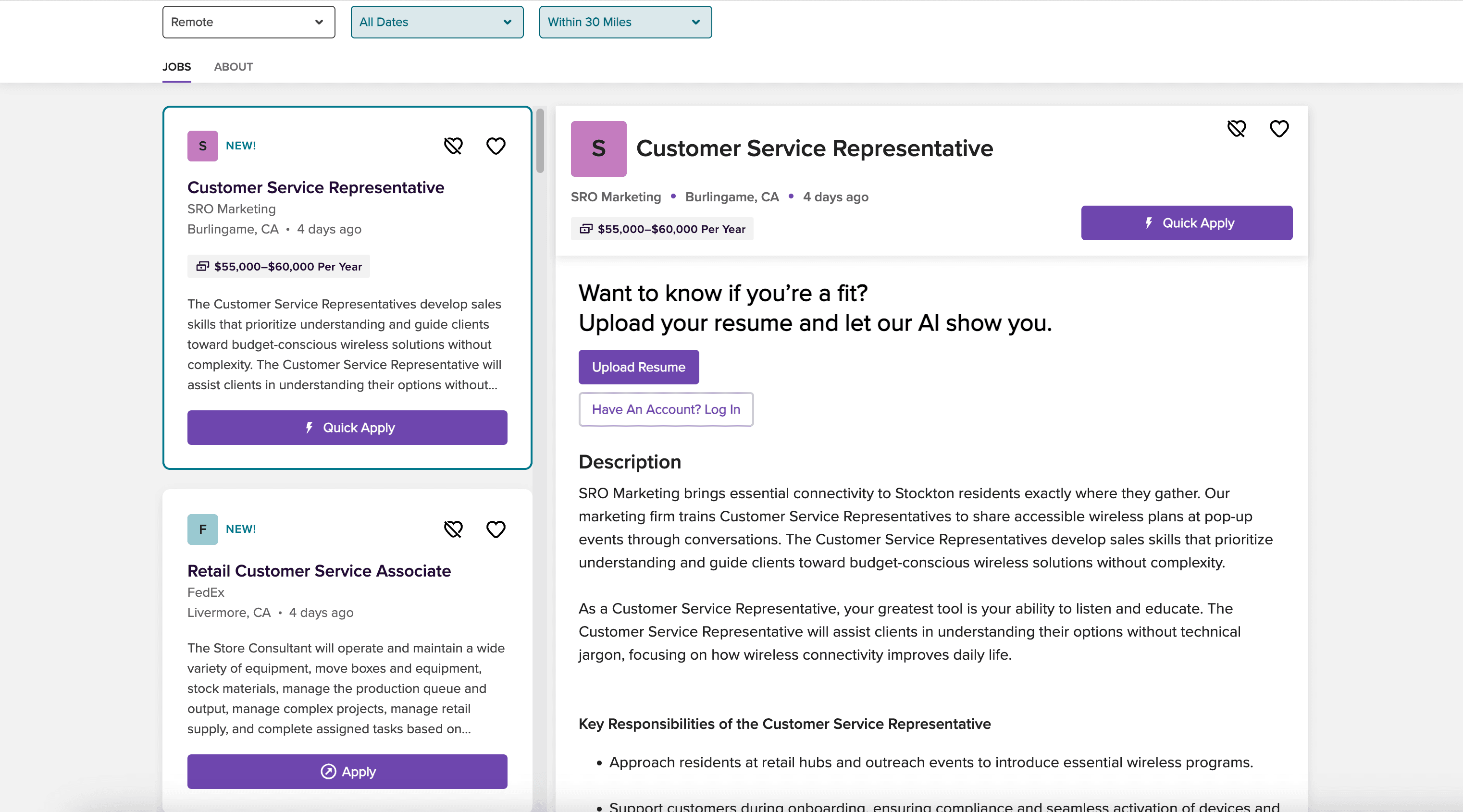Screen dimensions: 1463x812
Task: Click the pay icon in the detail panel salary chip
Action: [585, 229]
